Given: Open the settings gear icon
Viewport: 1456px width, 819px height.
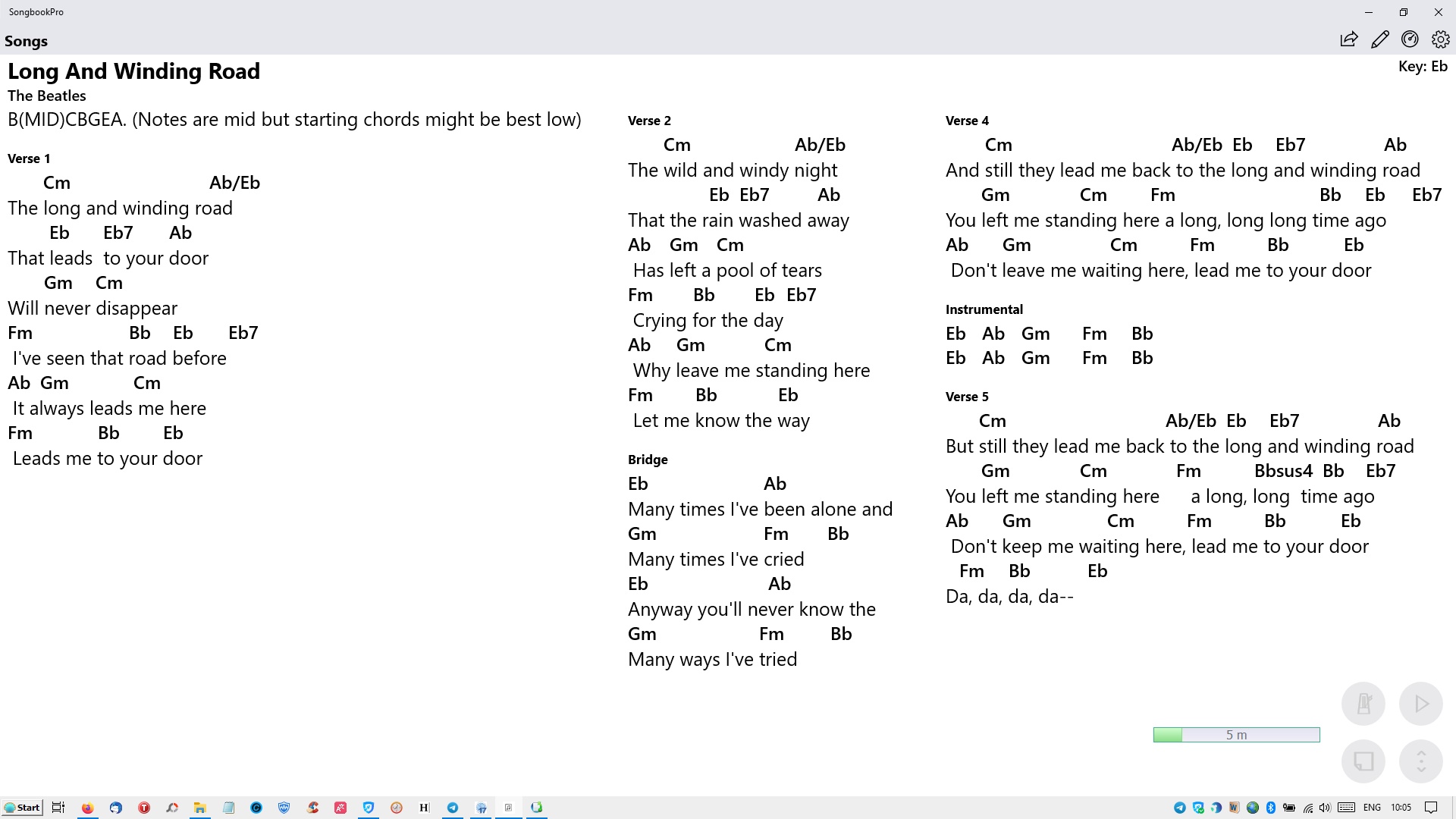Looking at the screenshot, I should click(x=1440, y=39).
